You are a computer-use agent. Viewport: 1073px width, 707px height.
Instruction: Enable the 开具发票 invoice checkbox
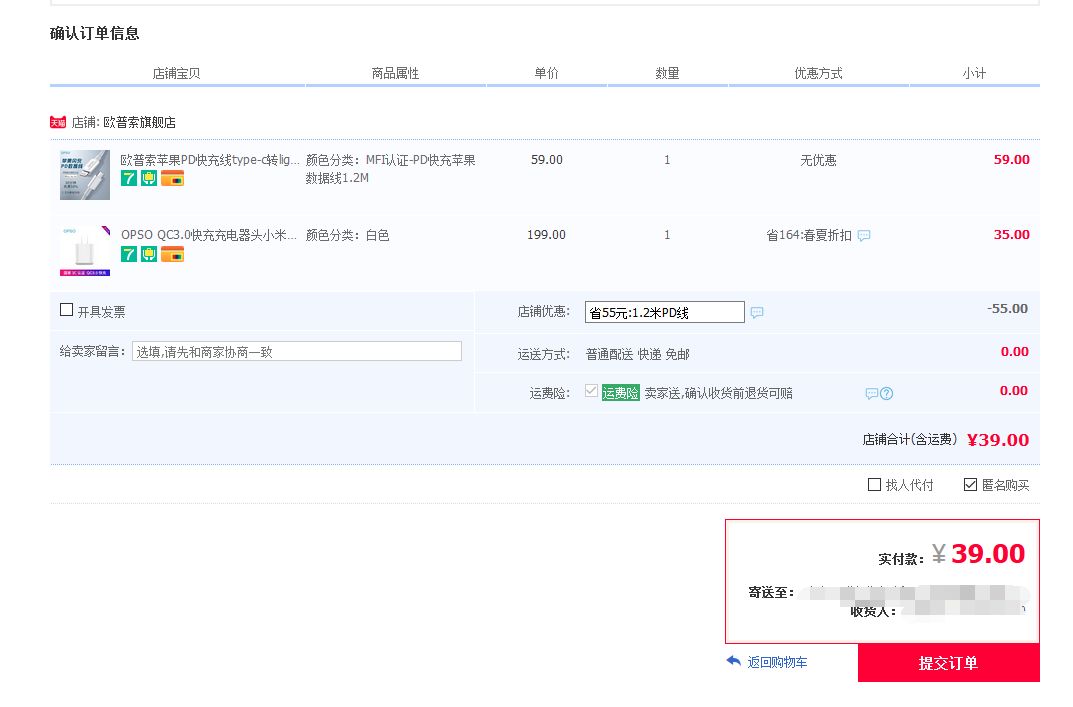tap(66, 309)
